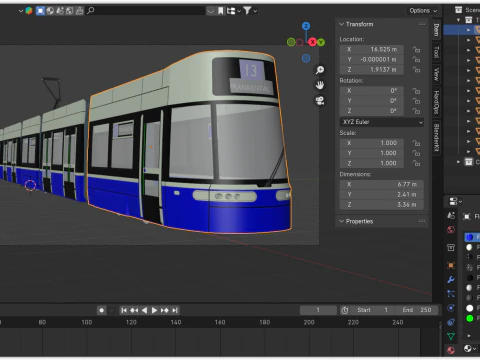Switch to the BlenderKit sidebar tab
Viewport: 480px width, 360px height.
436,137
